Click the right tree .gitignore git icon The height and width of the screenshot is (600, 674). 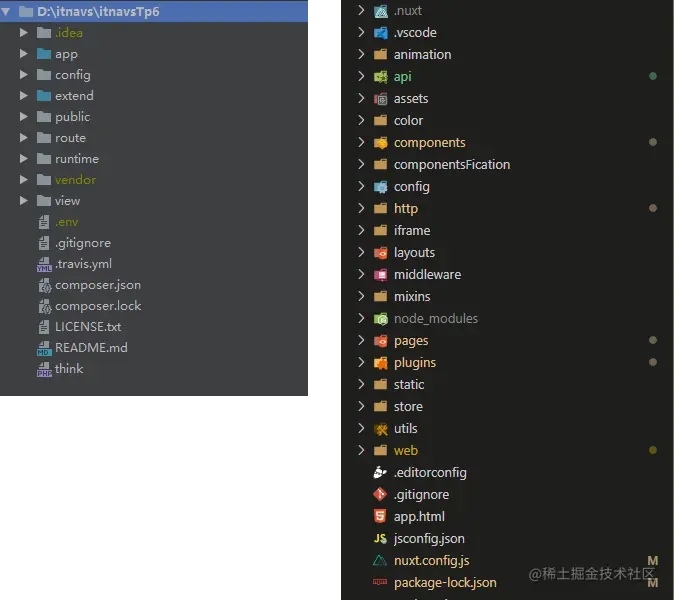pos(380,494)
